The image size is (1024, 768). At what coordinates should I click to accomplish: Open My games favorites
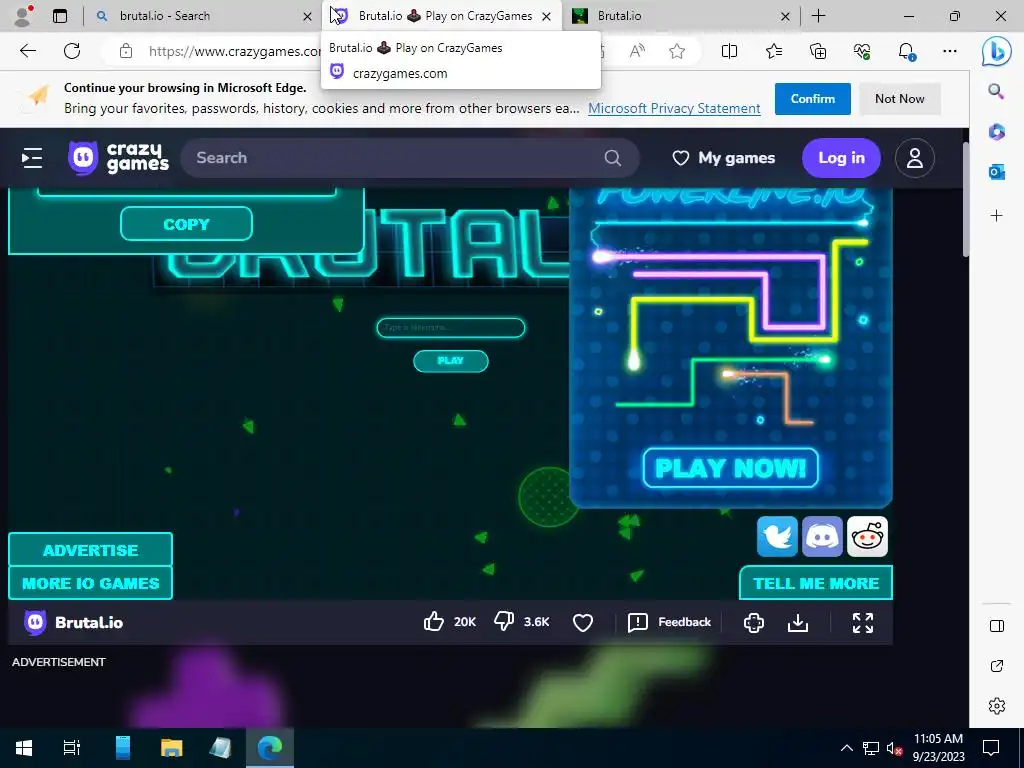(x=724, y=157)
